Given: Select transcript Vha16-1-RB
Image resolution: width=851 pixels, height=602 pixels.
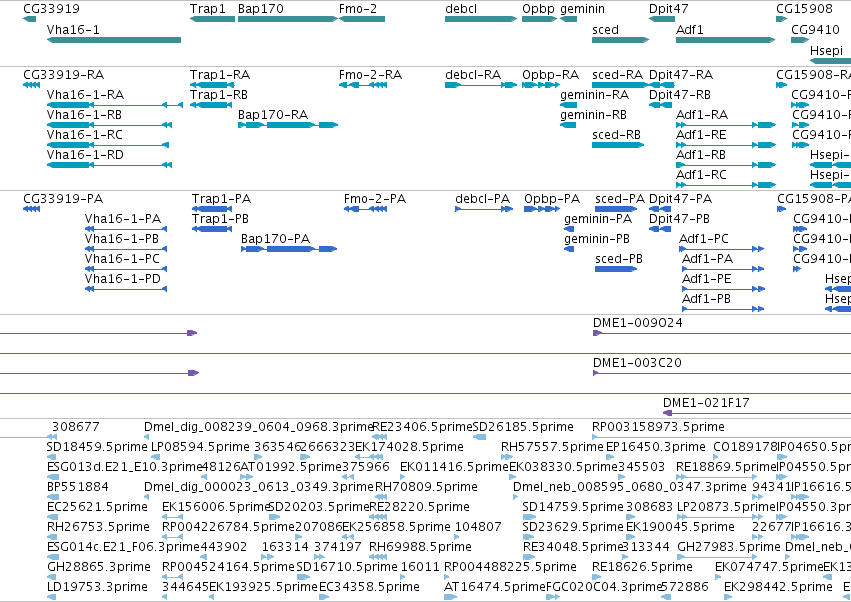Looking at the screenshot, I should pyautogui.click(x=109, y=125).
